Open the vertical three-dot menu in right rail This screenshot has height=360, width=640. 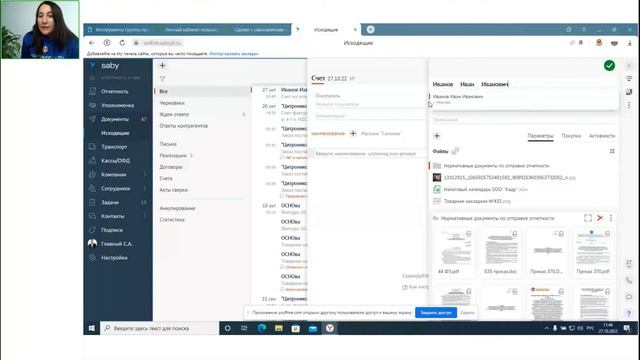(629, 105)
